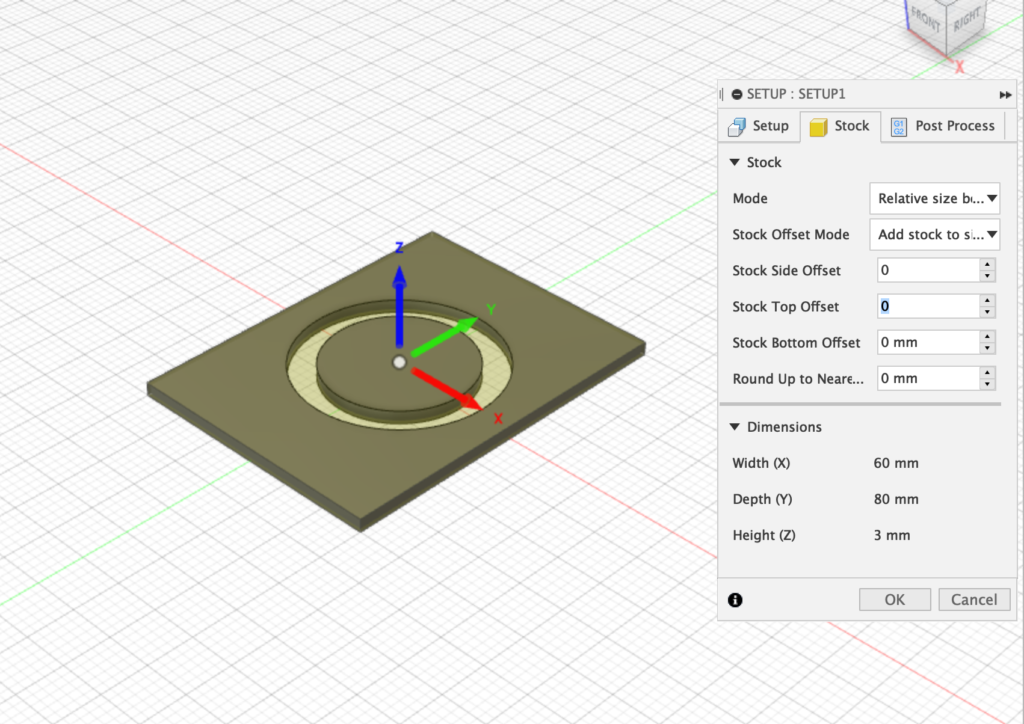
Task: Click the Width (X) 60 mm value
Action: [896, 463]
